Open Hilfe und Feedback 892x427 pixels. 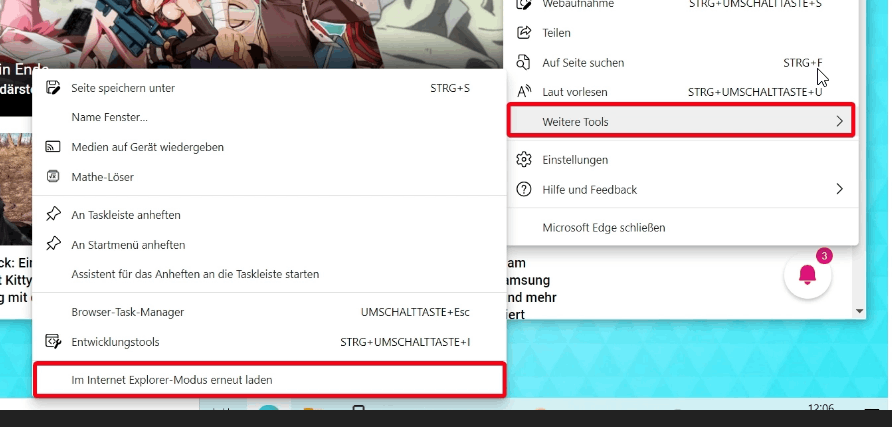click(x=682, y=189)
